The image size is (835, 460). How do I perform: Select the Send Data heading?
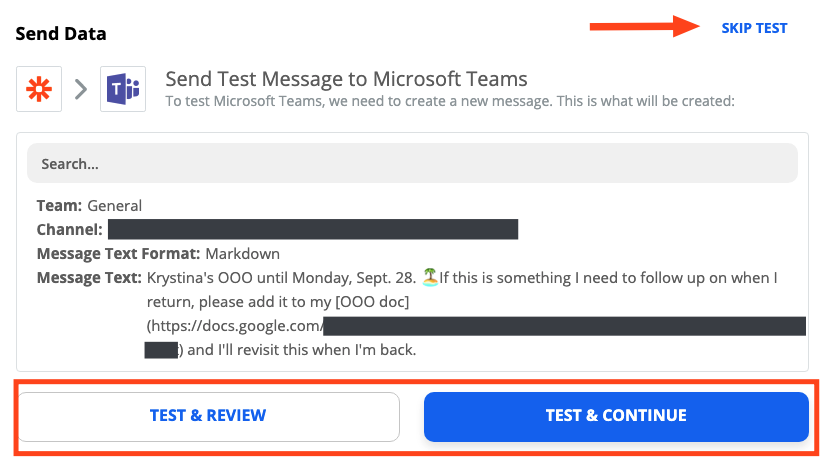[61, 34]
